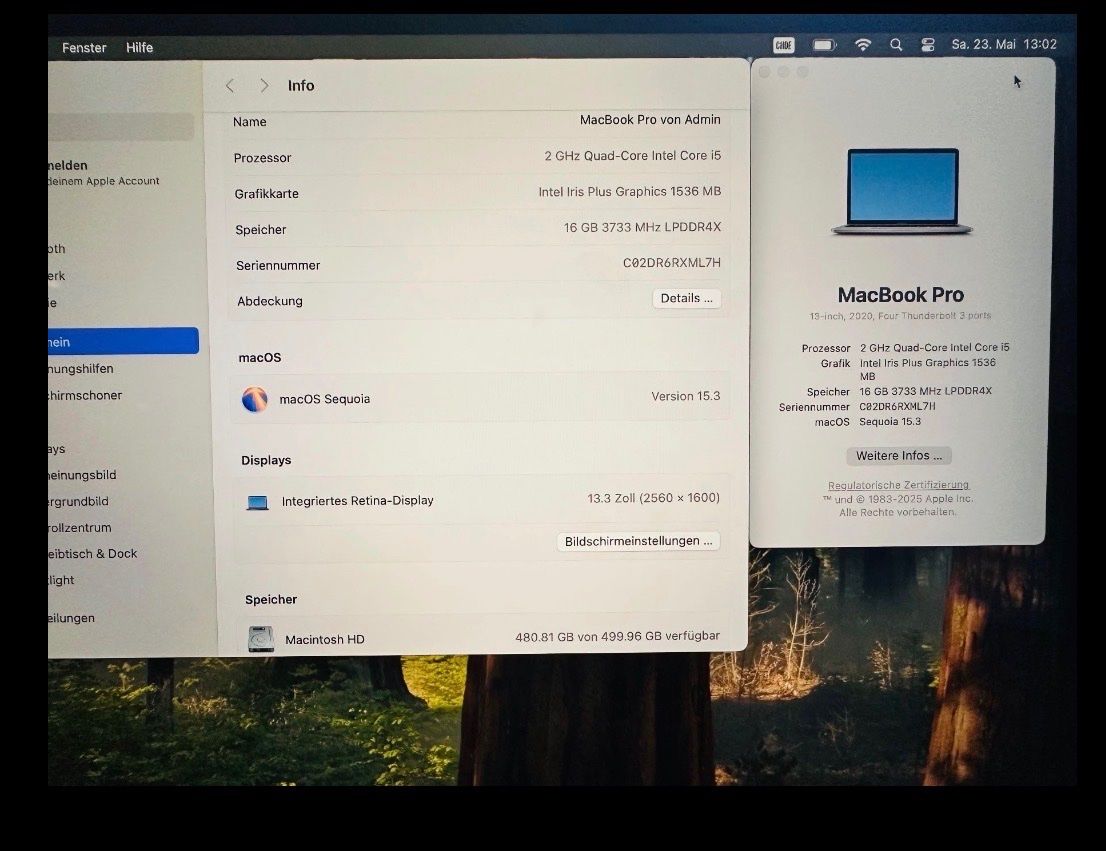
Task: Click the Details ... button next to Abdeckung
Action: point(686,298)
